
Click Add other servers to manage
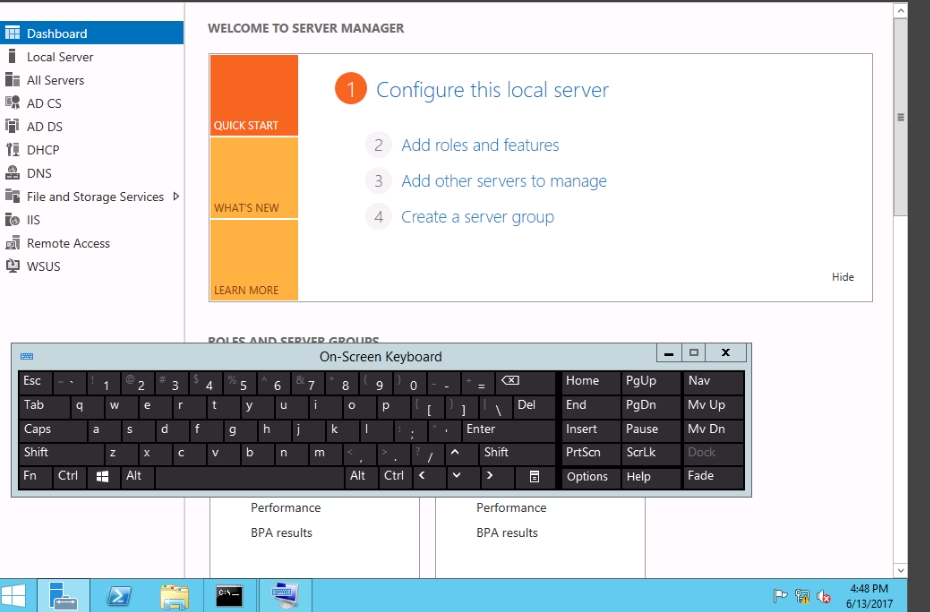[x=504, y=181]
